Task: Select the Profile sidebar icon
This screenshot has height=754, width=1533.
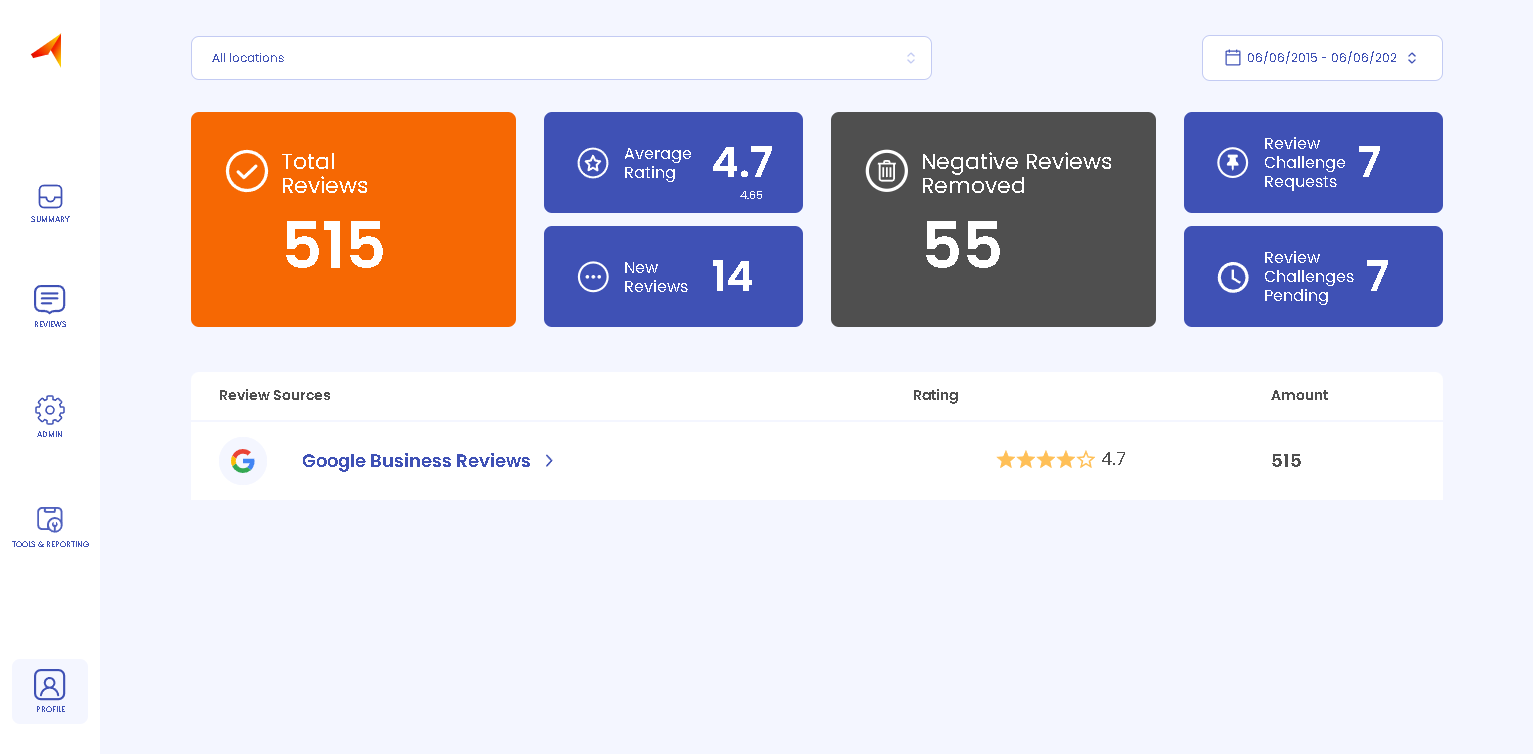Action: tap(50, 686)
